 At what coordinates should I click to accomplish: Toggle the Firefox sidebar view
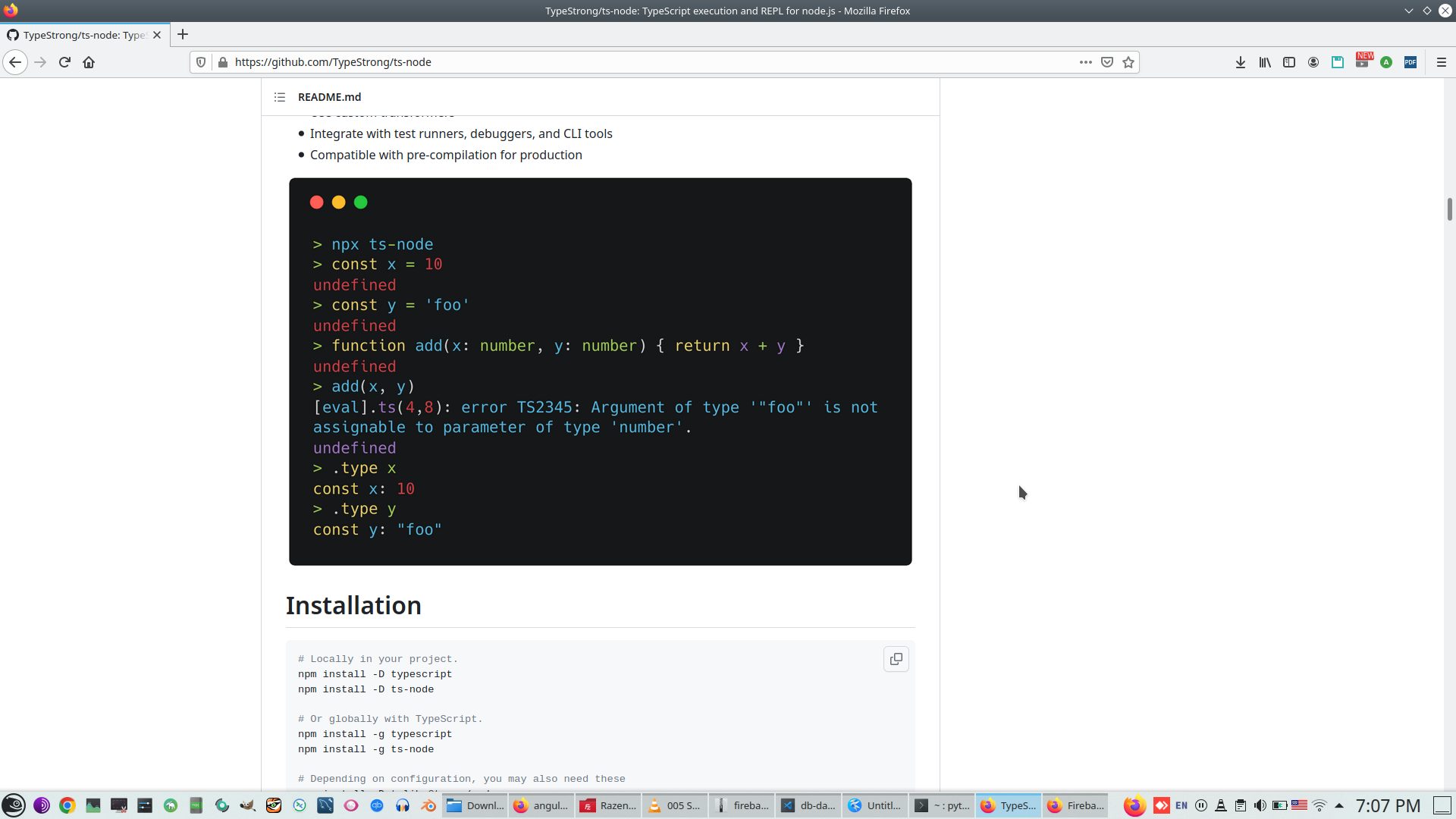1289,62
